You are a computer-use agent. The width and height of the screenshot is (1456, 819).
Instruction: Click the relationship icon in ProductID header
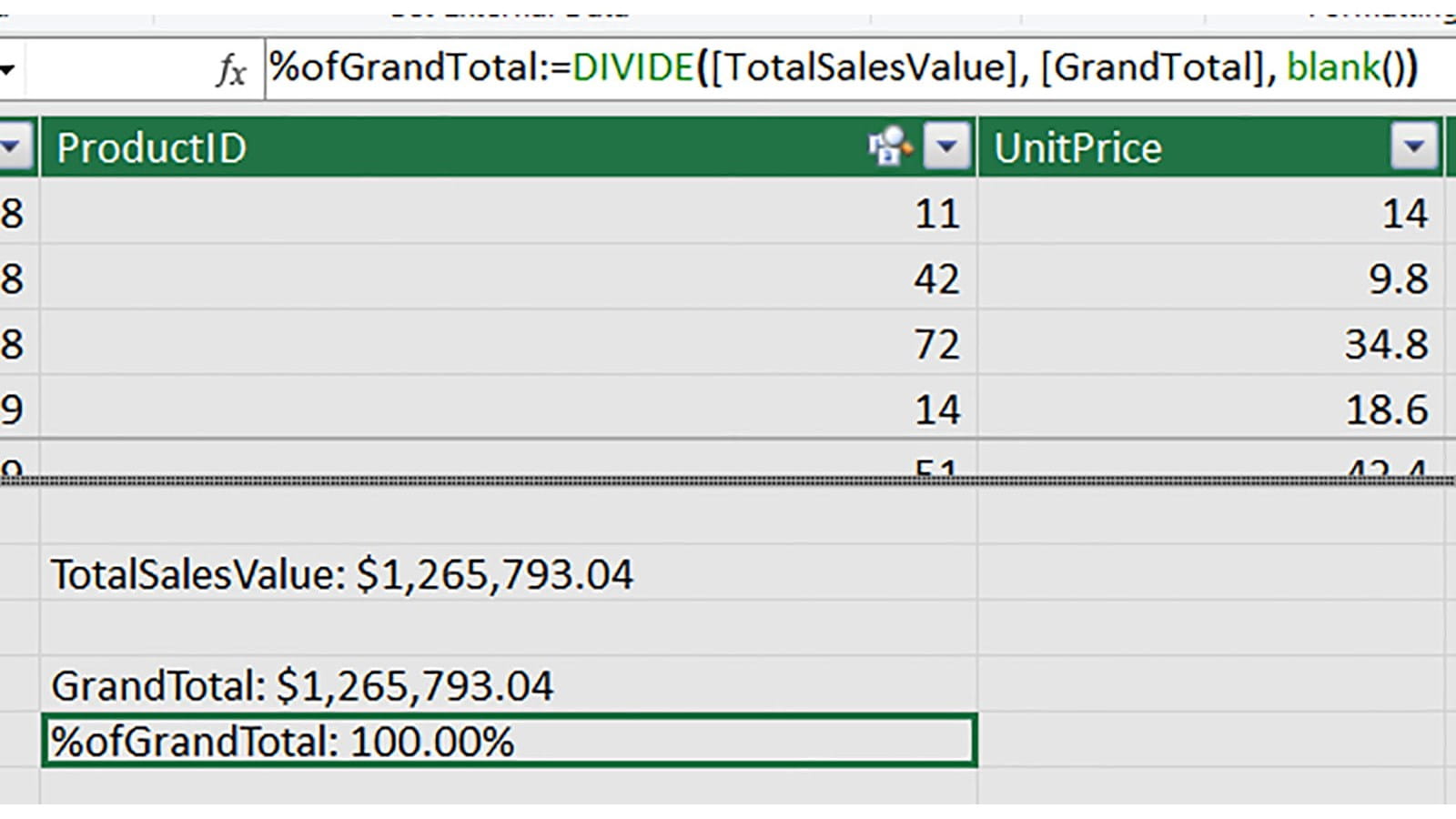point(889,147)
